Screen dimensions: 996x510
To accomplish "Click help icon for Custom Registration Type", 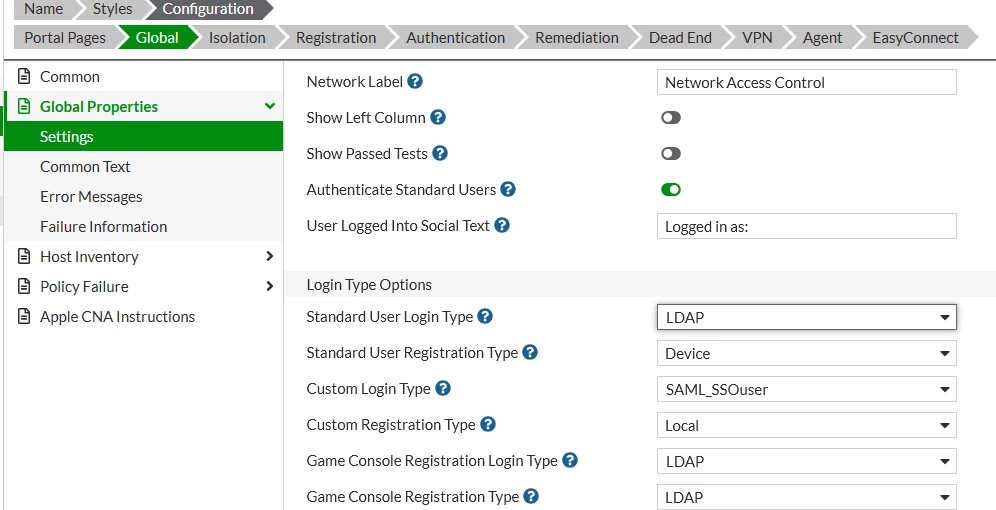I will (487, 424).
